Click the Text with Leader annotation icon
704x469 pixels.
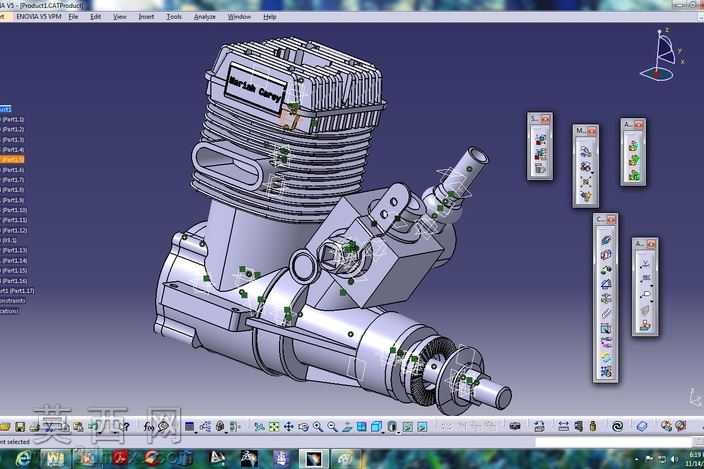pos(645,280)
